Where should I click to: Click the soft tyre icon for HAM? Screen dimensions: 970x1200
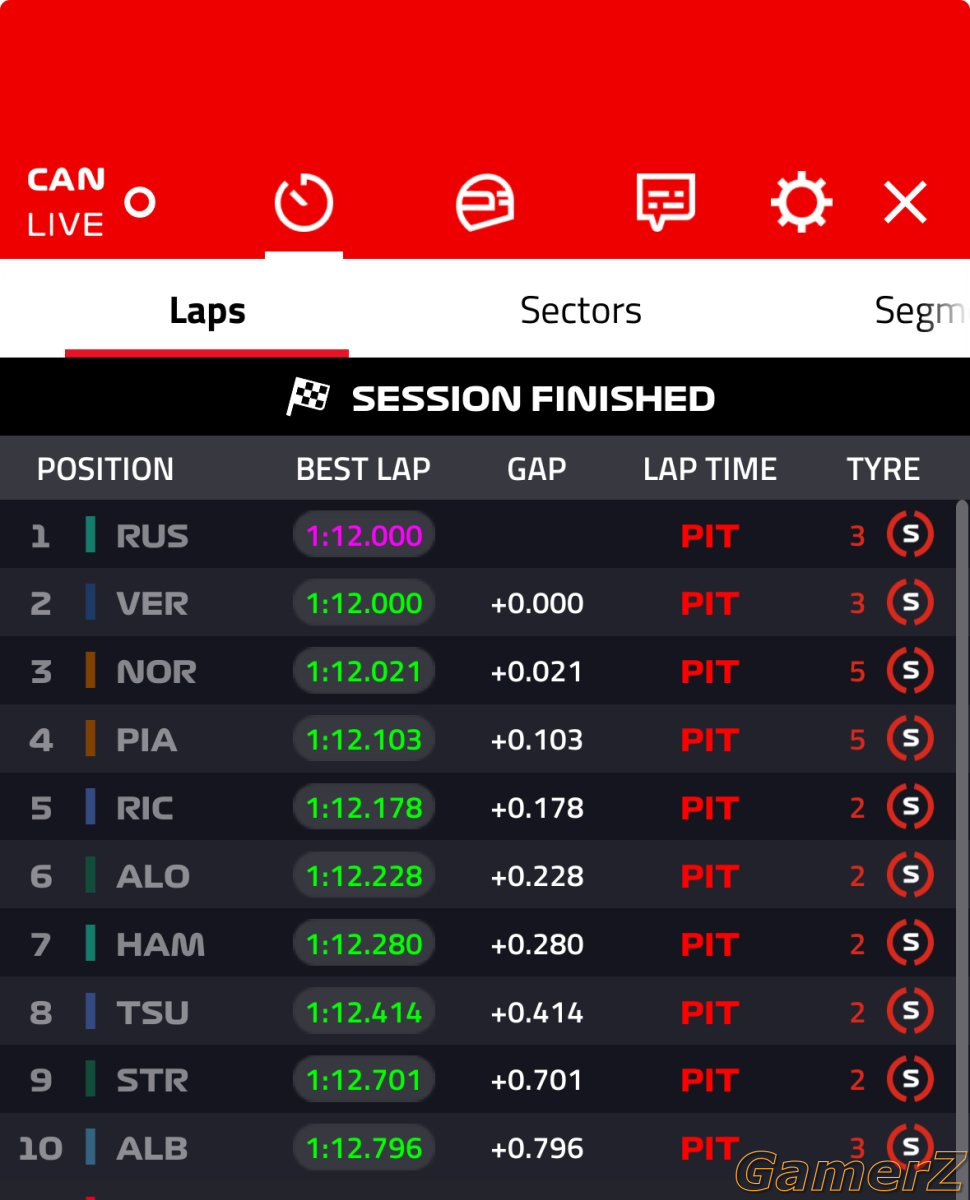(x=910, y=943)
